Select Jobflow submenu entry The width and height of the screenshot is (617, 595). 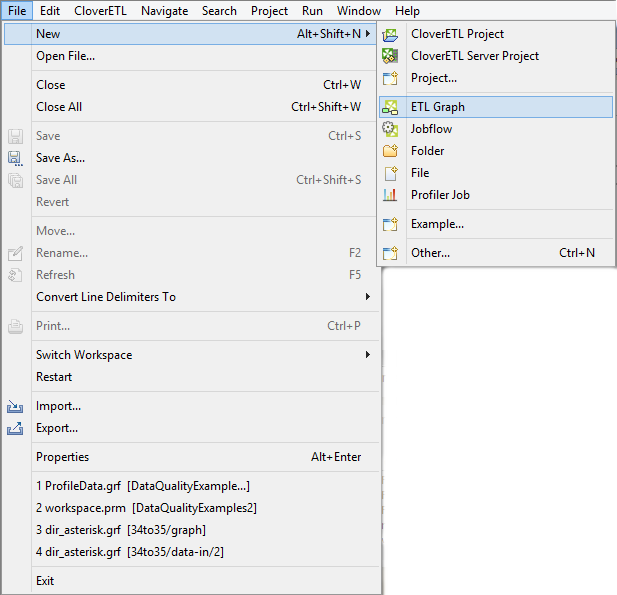[x=496, y=129]
